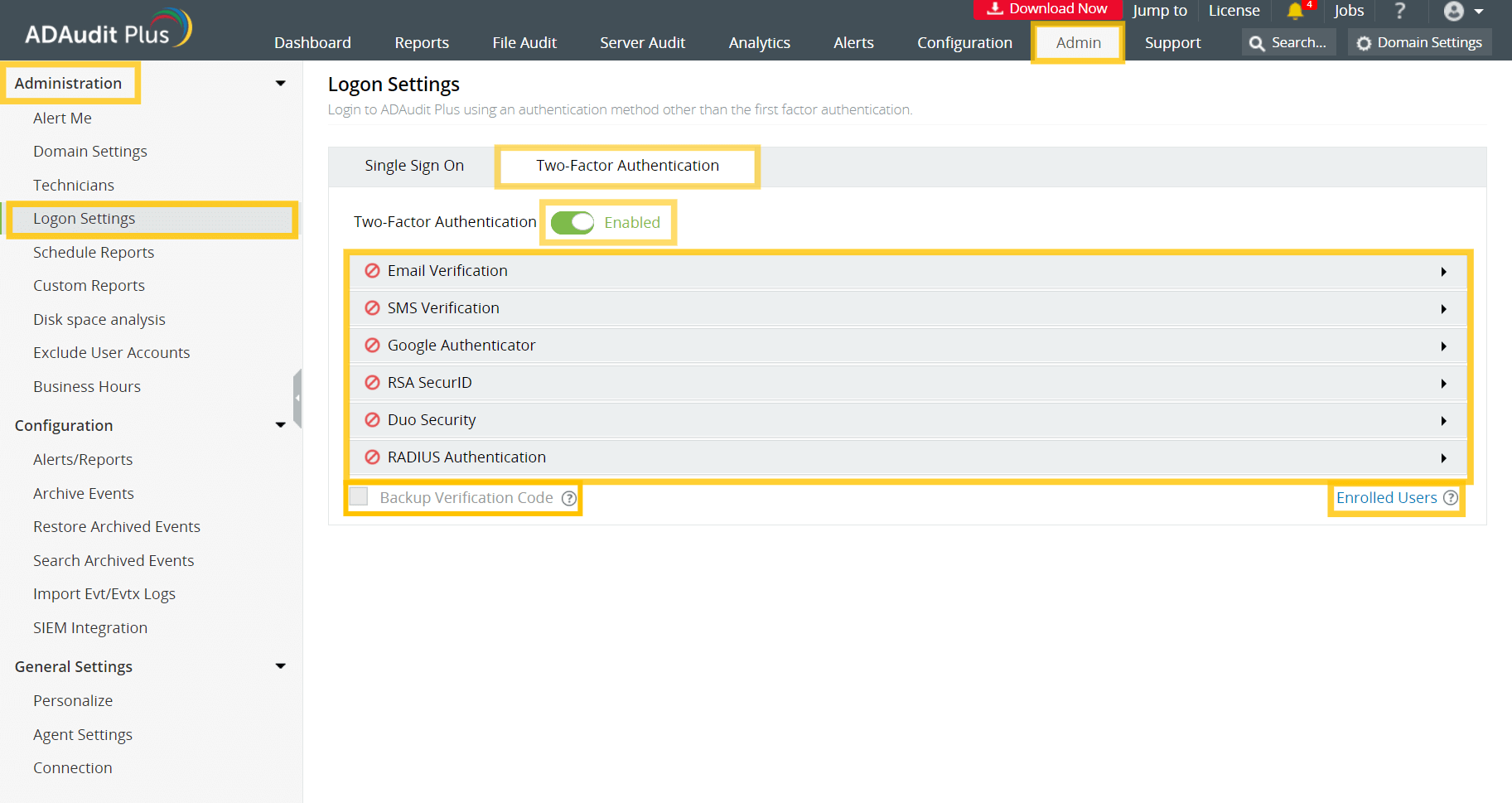This screenshot has height=803, width=1512.
Task: Open Custom Reports in sidebar
Action: pos(89,286)
